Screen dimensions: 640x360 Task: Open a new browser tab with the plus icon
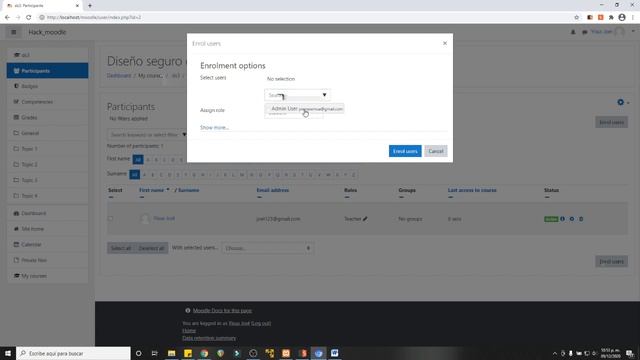point(90,6)
